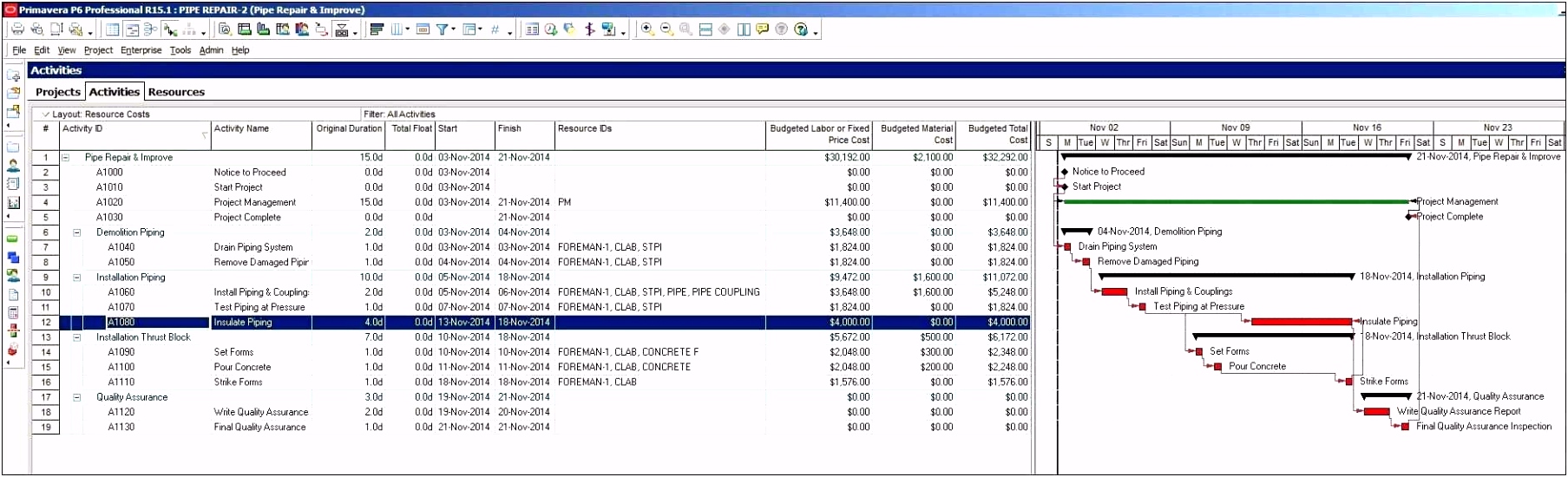
Task: Click the Hint Help speech-bubble icon
Action: pos(762,29)
